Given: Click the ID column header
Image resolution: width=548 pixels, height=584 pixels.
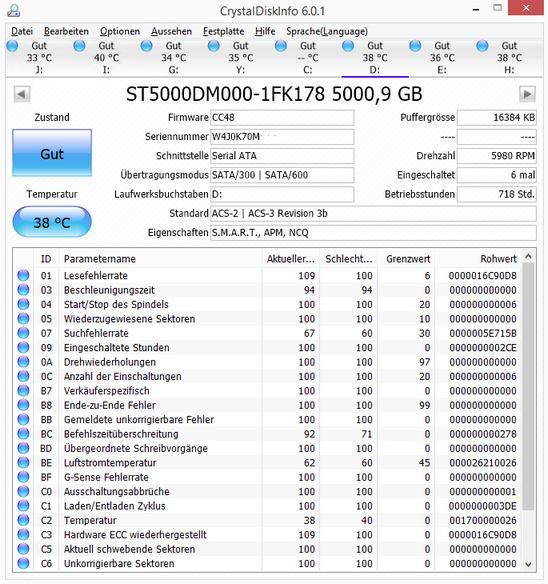Looking at the screenshot, I should click(46, 259).
